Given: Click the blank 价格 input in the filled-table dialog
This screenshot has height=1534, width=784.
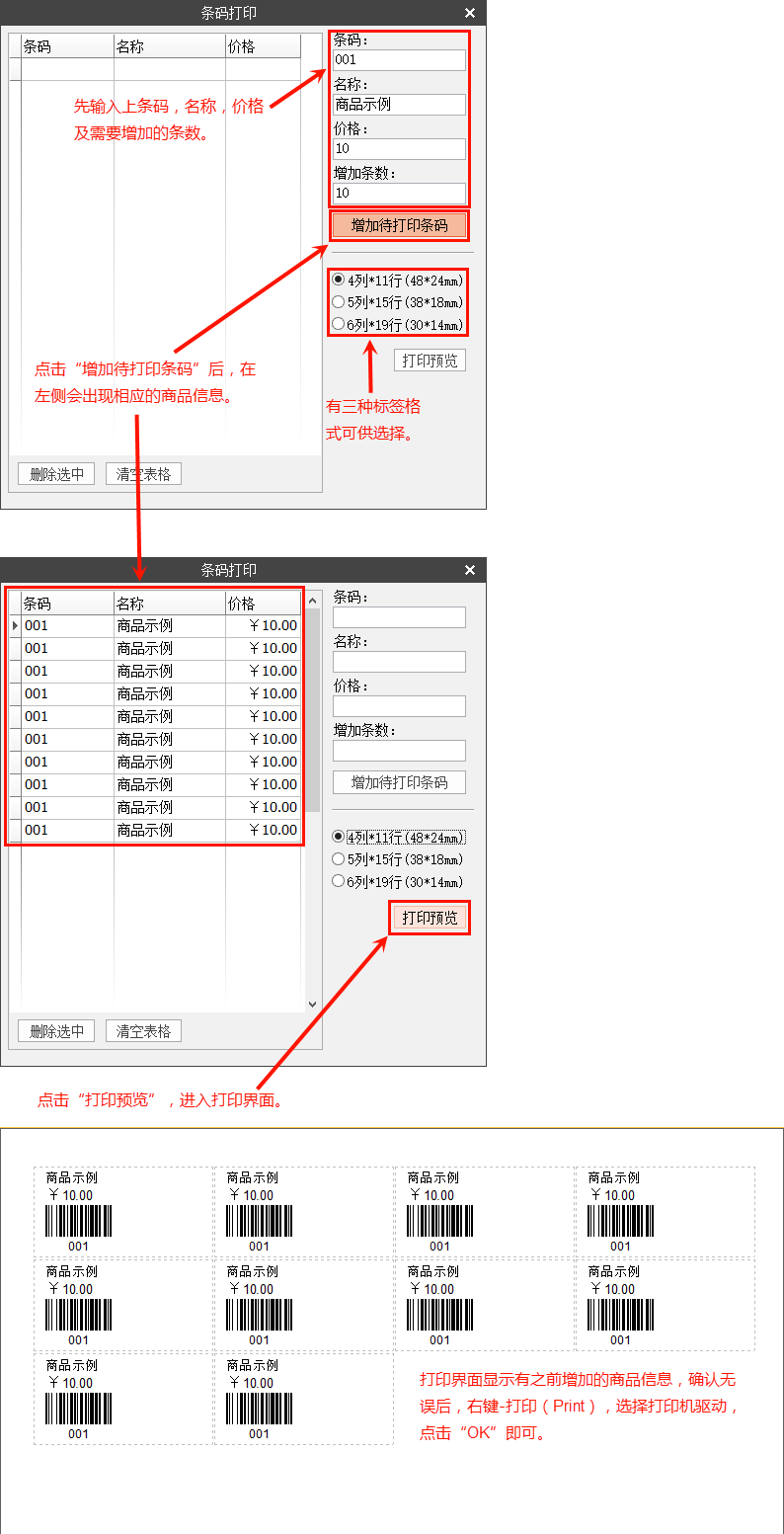Looking at the screenshot, I should tap(399, 706).
